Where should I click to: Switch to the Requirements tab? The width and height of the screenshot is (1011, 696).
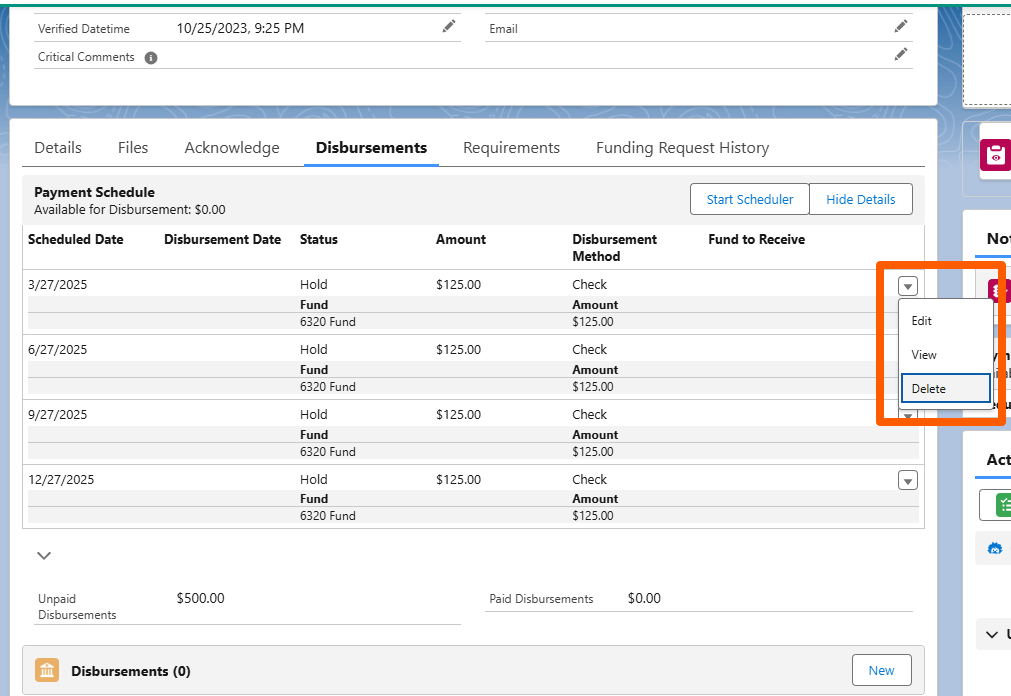[511, 148]
